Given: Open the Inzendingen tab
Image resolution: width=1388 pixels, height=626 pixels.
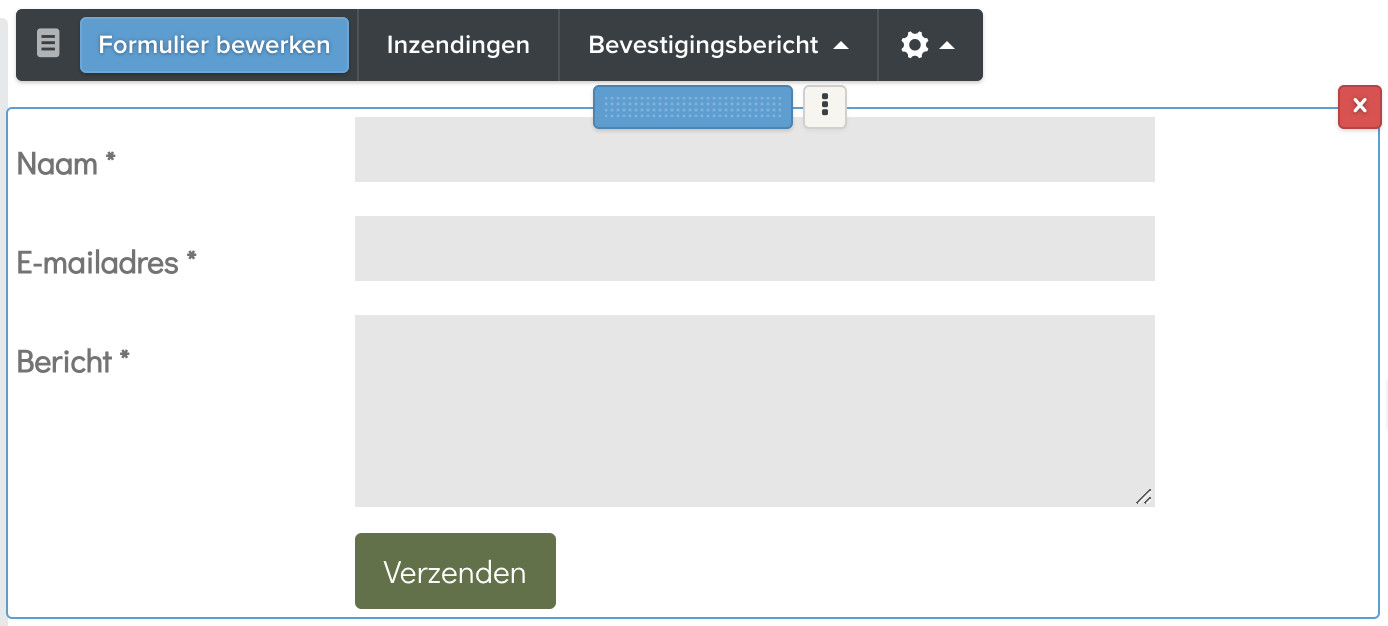Looking at the screenshot, I should pos(458,45).
